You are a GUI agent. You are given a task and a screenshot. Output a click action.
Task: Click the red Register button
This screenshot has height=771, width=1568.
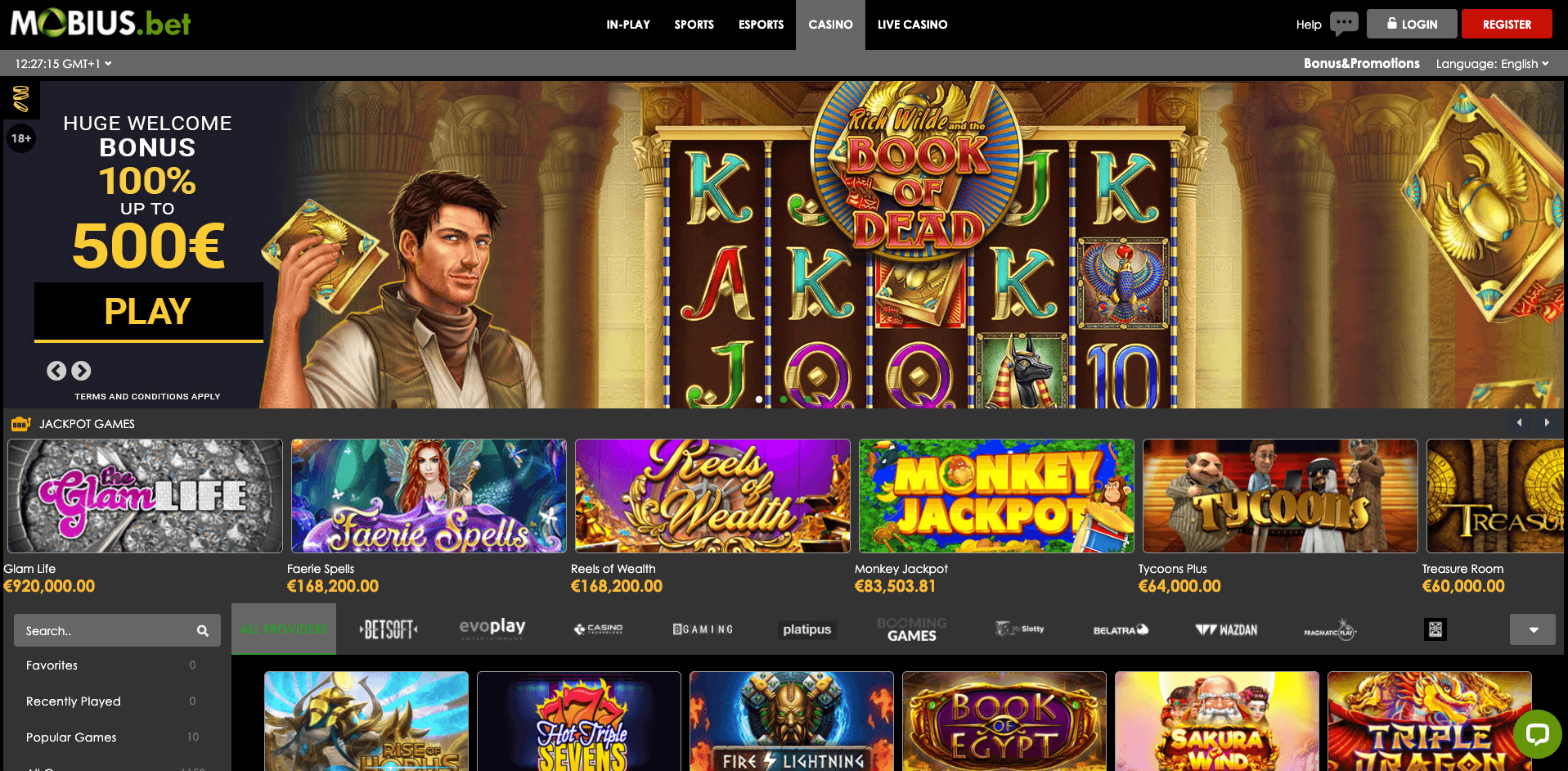point(1507,24)
